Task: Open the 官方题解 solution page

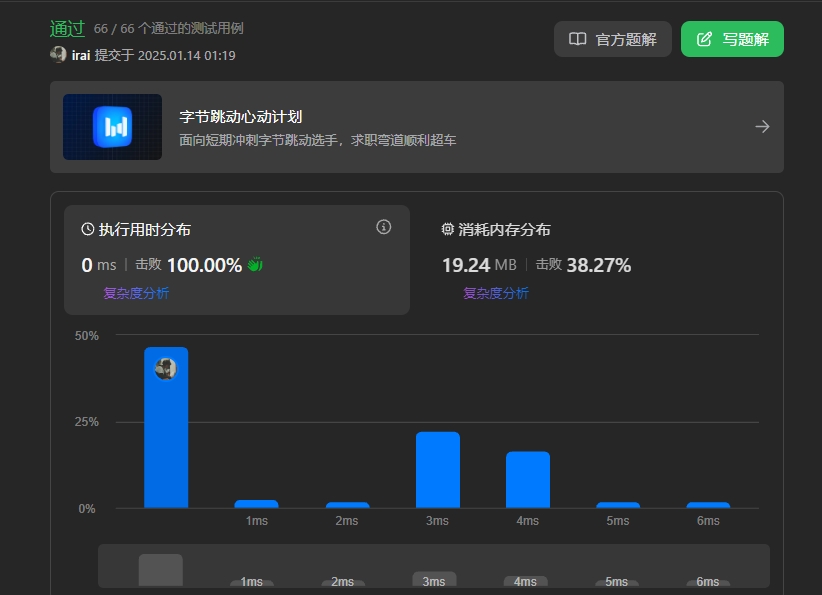Action: click(x=612, y=38)
